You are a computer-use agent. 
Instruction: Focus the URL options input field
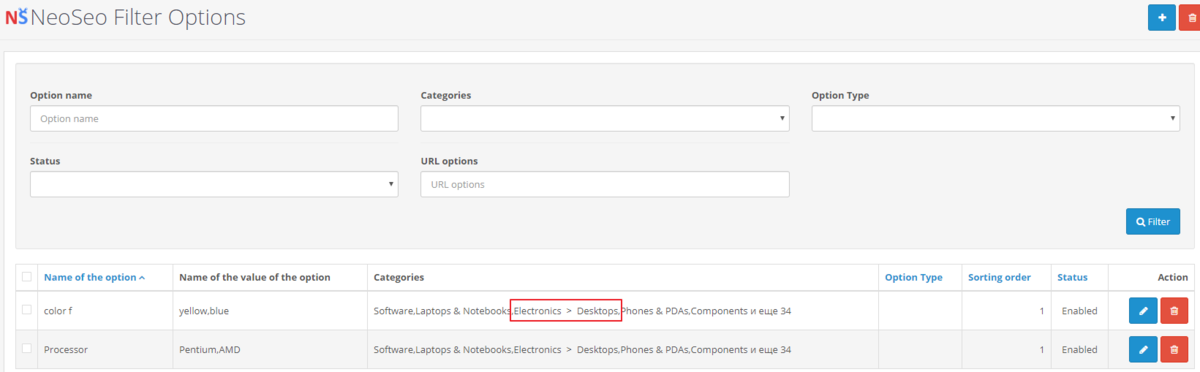[605, 184]
